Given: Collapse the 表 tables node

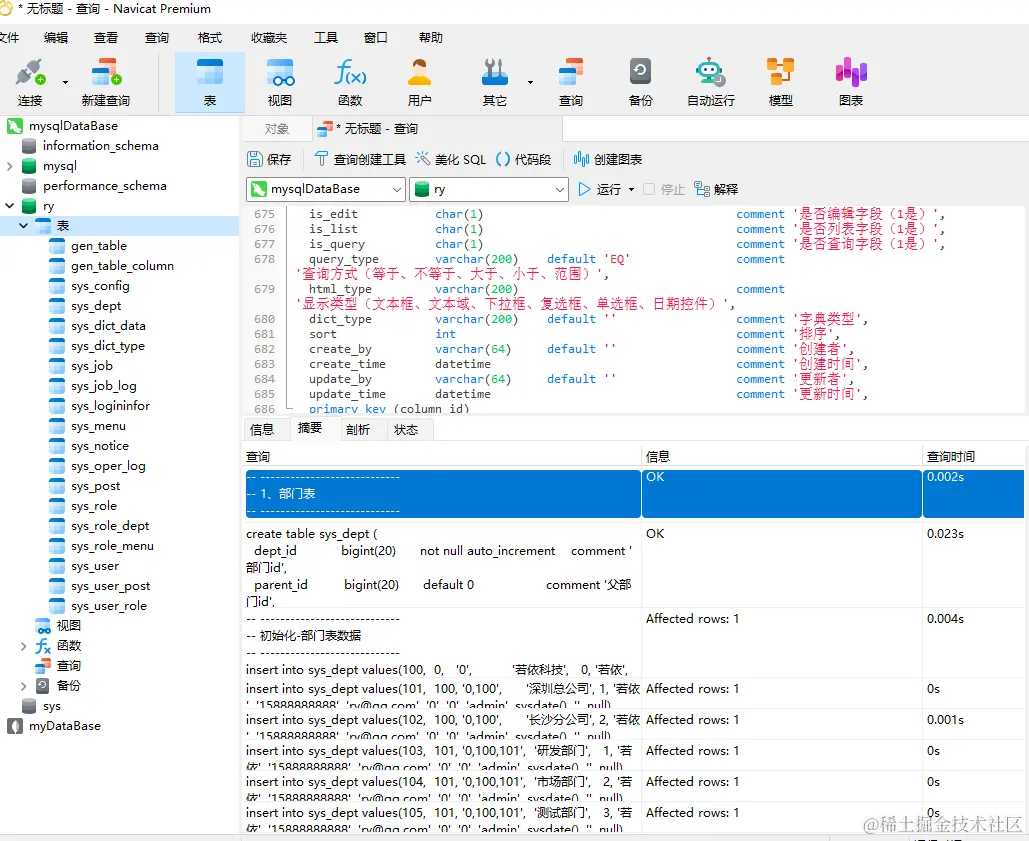Looking at the screenshot, I should [x=24, y=226].
